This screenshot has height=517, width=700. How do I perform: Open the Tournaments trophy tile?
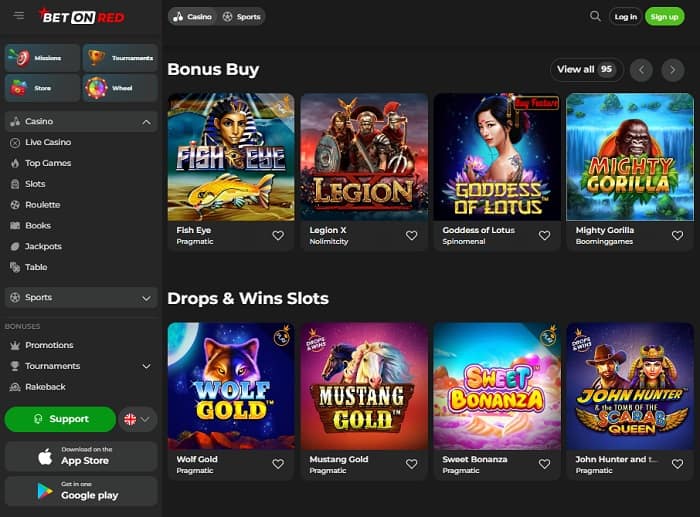pos(121,58)
